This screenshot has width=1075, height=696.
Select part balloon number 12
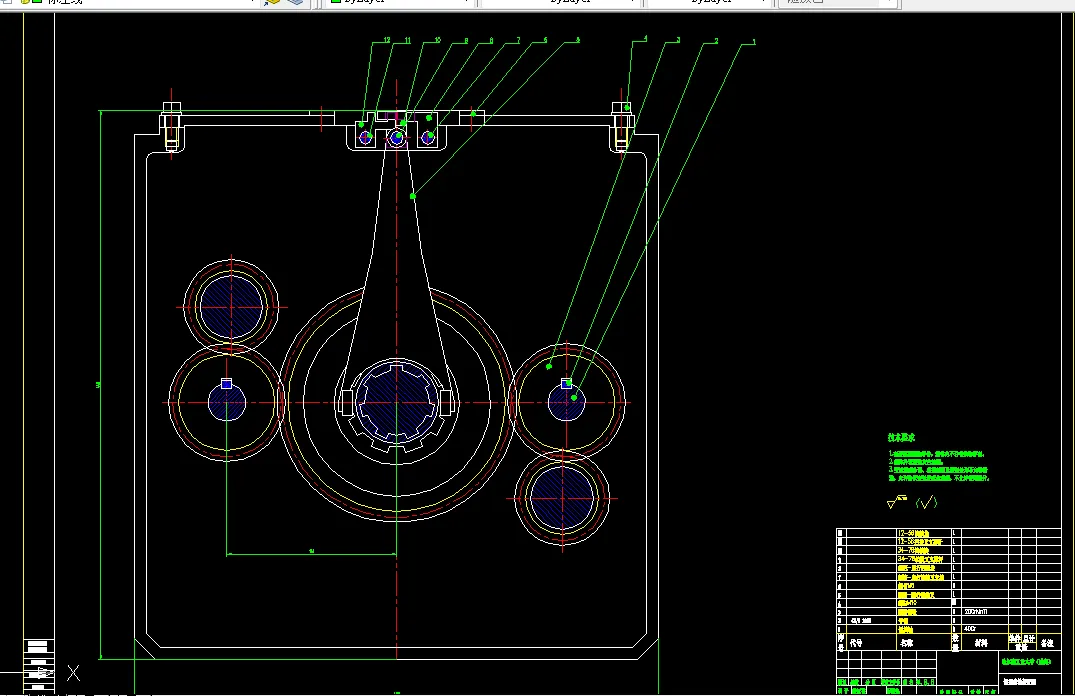387,40
